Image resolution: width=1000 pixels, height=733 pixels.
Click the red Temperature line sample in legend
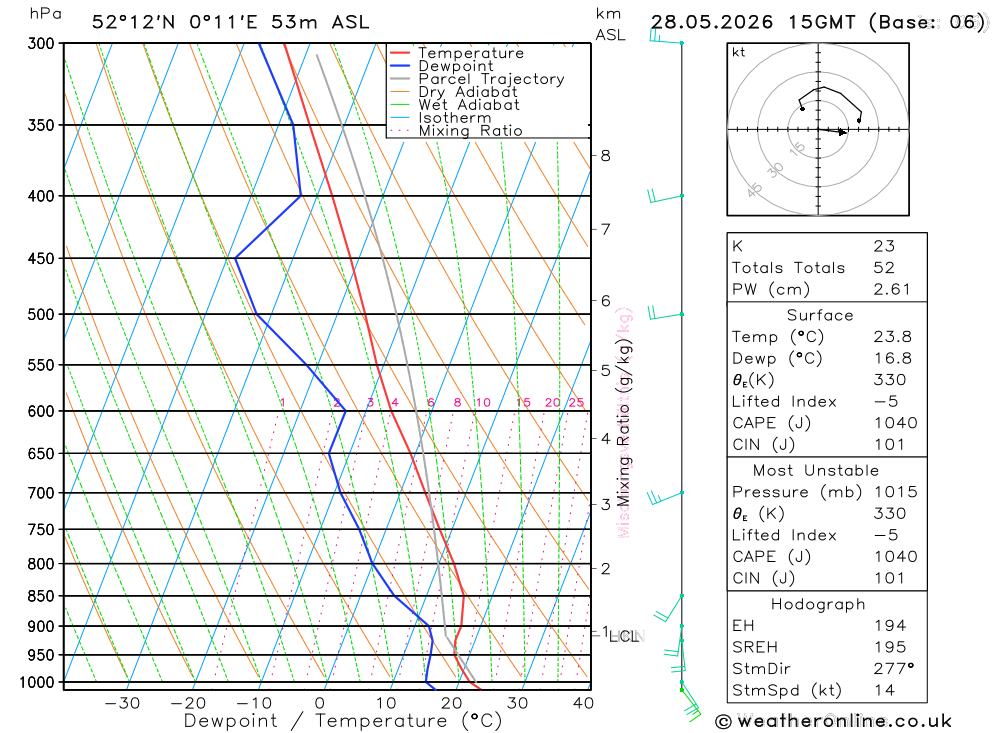pyautogui.click(x=399, y=53)
